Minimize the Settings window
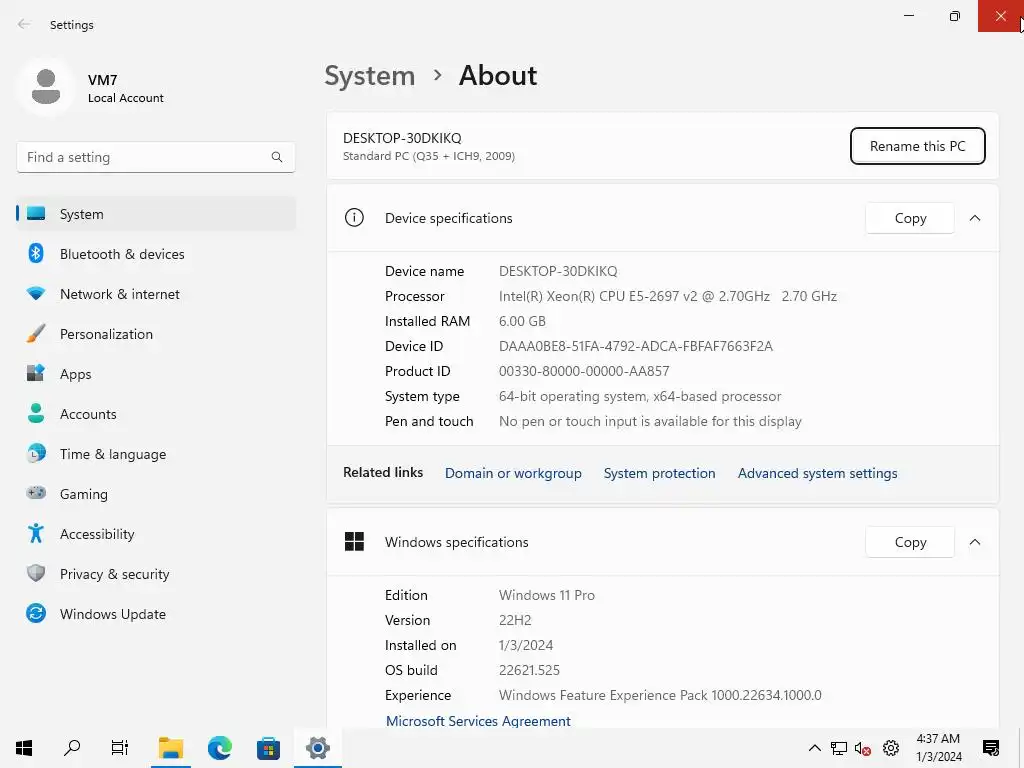This screenshot has width=1024, height=768. click(908, 16)
